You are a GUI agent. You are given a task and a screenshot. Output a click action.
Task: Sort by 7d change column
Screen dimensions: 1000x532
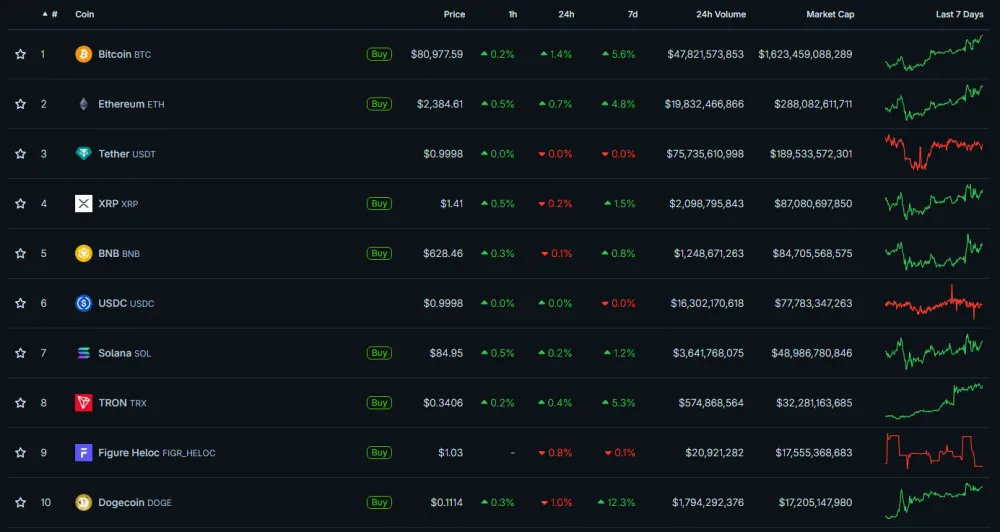[x=633, y=14]
